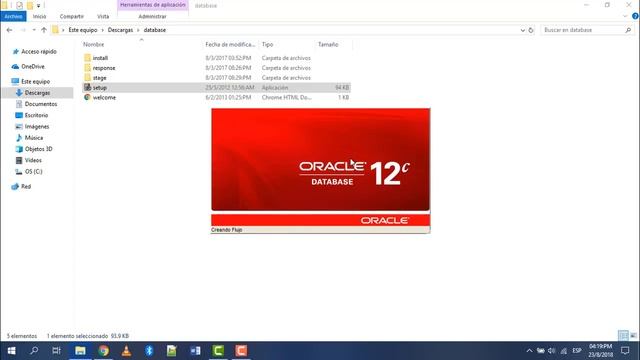
Task: Click the setup application icon
Action: point(87,87)
